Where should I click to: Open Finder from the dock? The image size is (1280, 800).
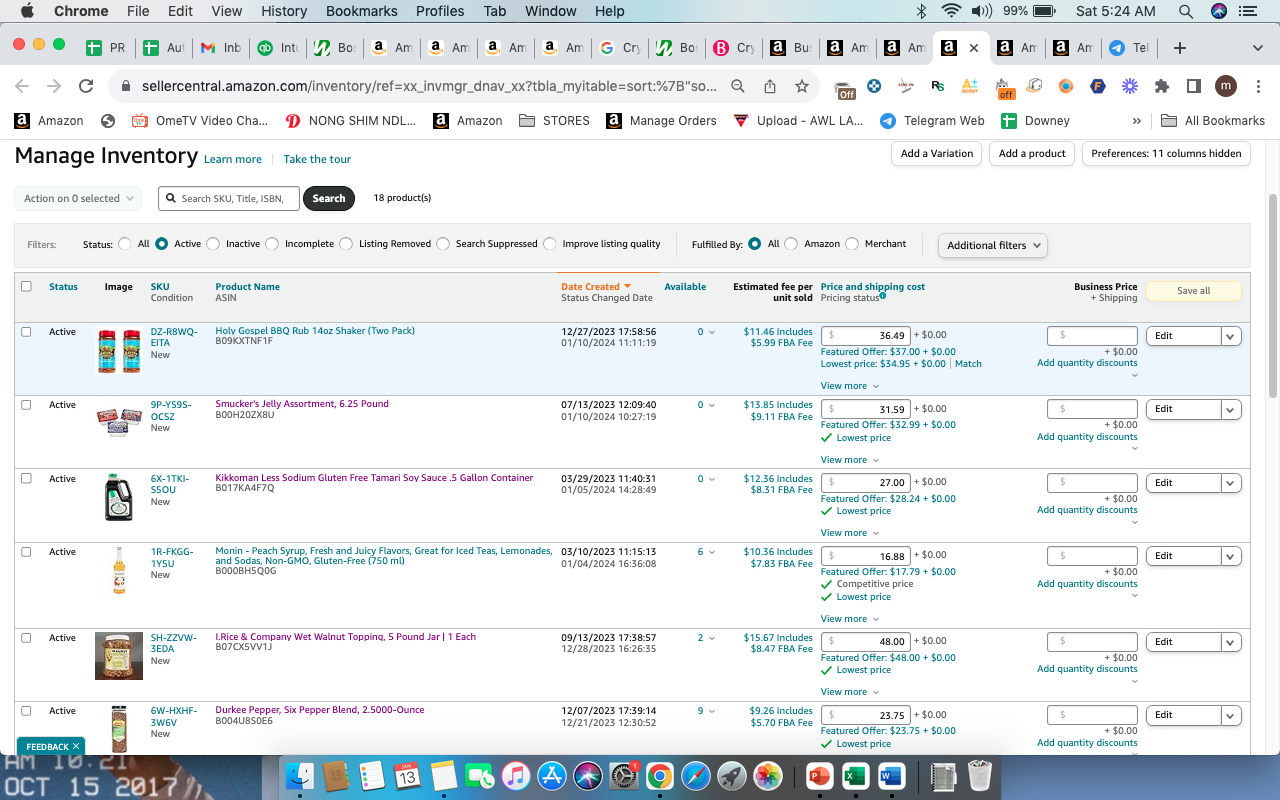[300, 775]
